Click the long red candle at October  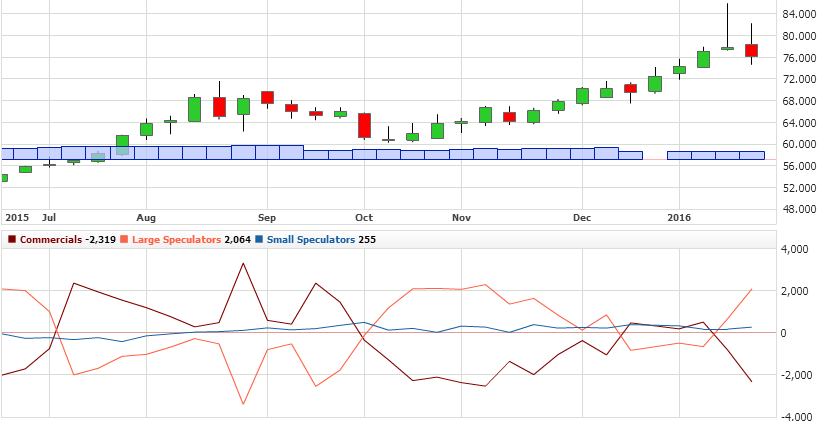[x=364, y=126]
